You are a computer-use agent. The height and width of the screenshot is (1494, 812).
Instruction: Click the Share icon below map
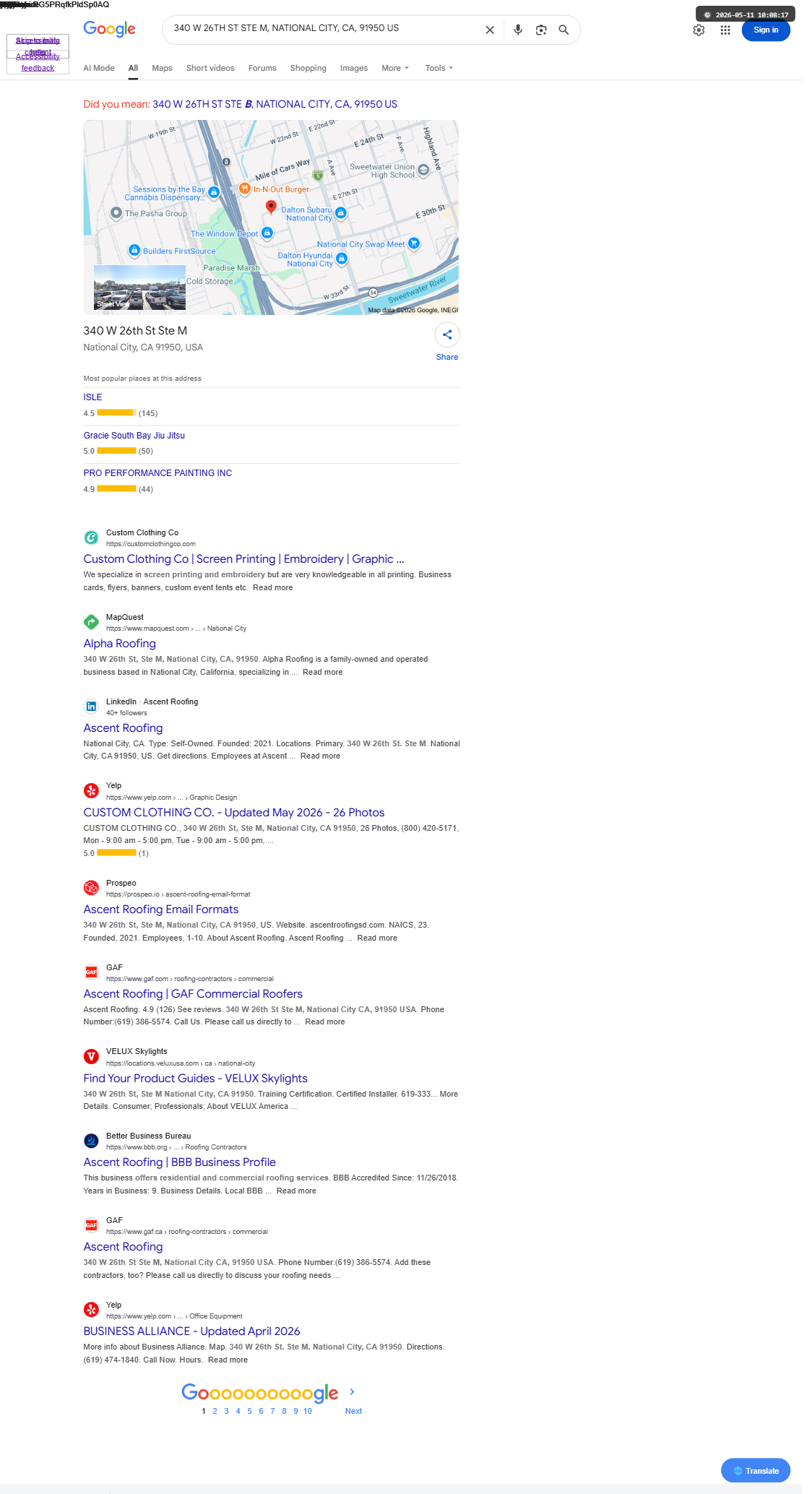pos(447,334)
